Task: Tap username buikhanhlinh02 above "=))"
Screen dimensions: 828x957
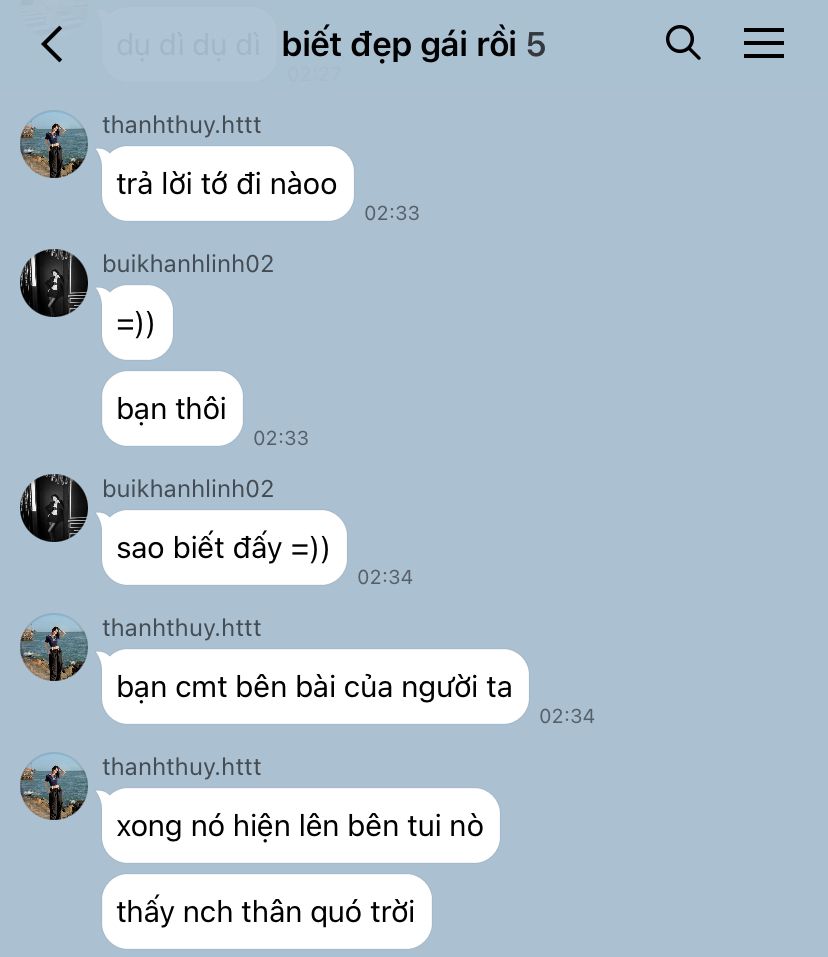Action: pyautogui.click(x=188, y=264)
